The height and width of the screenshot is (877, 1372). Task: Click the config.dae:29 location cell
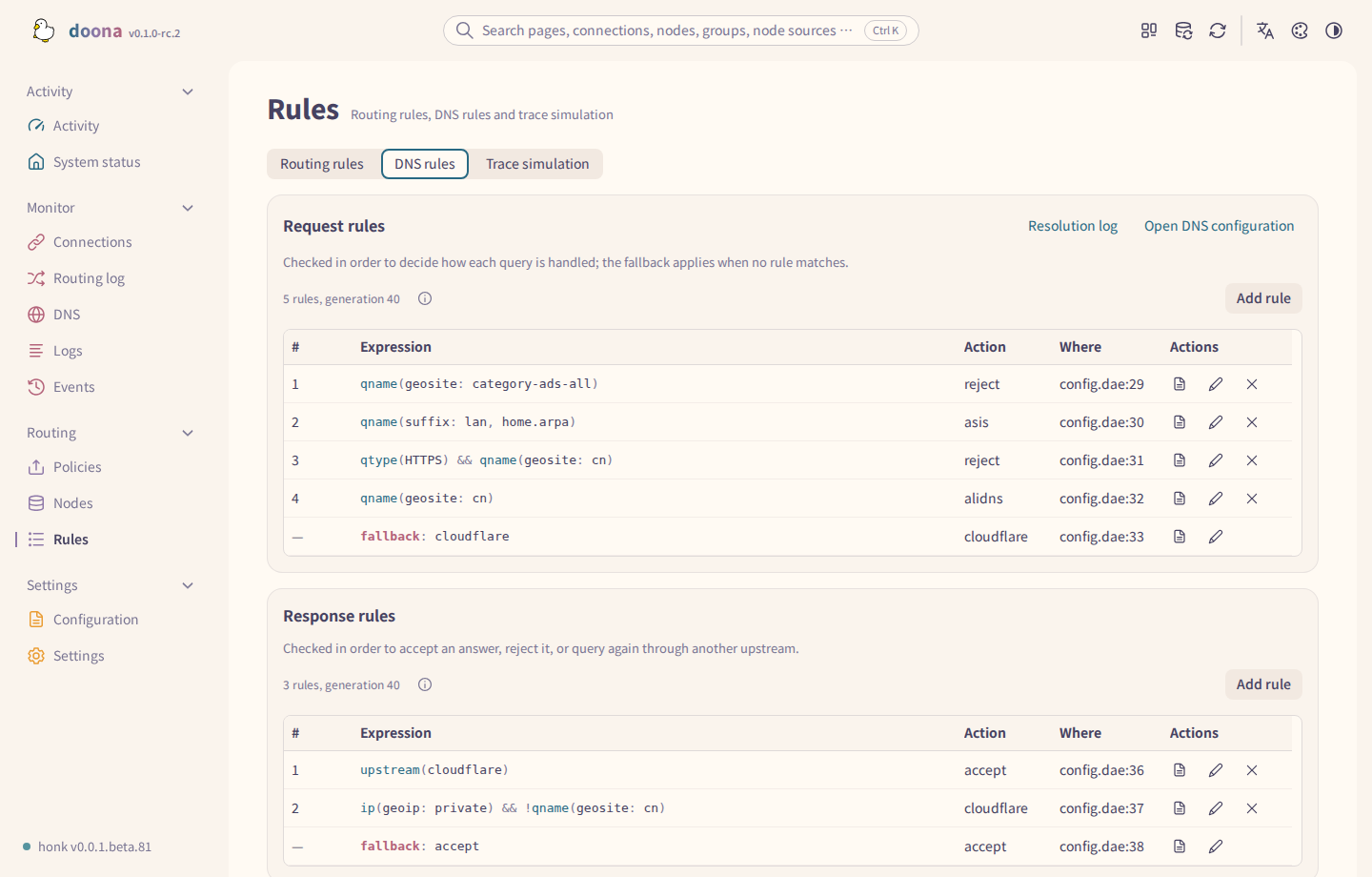[x=1101, y=384]
